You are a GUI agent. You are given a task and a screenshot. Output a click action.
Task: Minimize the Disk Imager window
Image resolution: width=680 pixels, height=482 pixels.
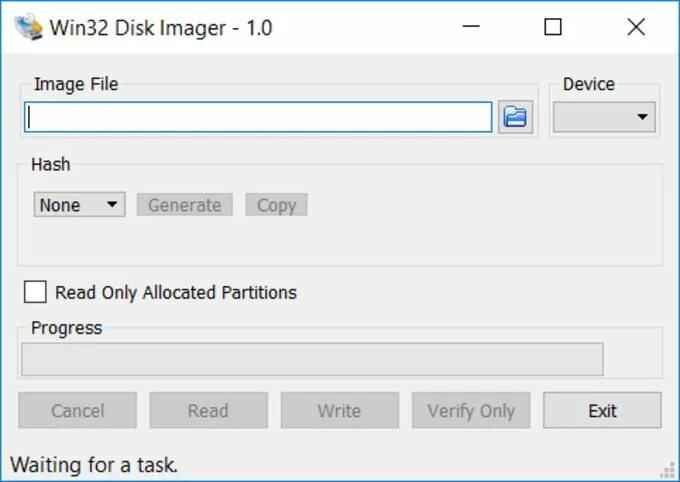pyautogui.click(x=469, y=27)
